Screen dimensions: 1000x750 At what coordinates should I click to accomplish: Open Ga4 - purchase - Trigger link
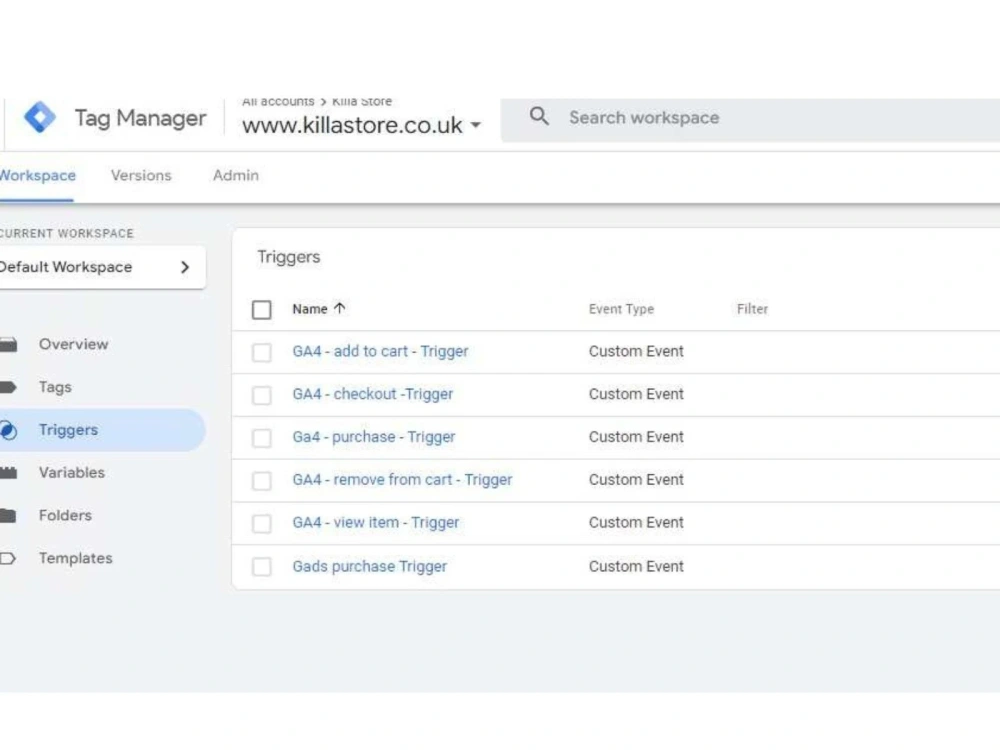374,437
